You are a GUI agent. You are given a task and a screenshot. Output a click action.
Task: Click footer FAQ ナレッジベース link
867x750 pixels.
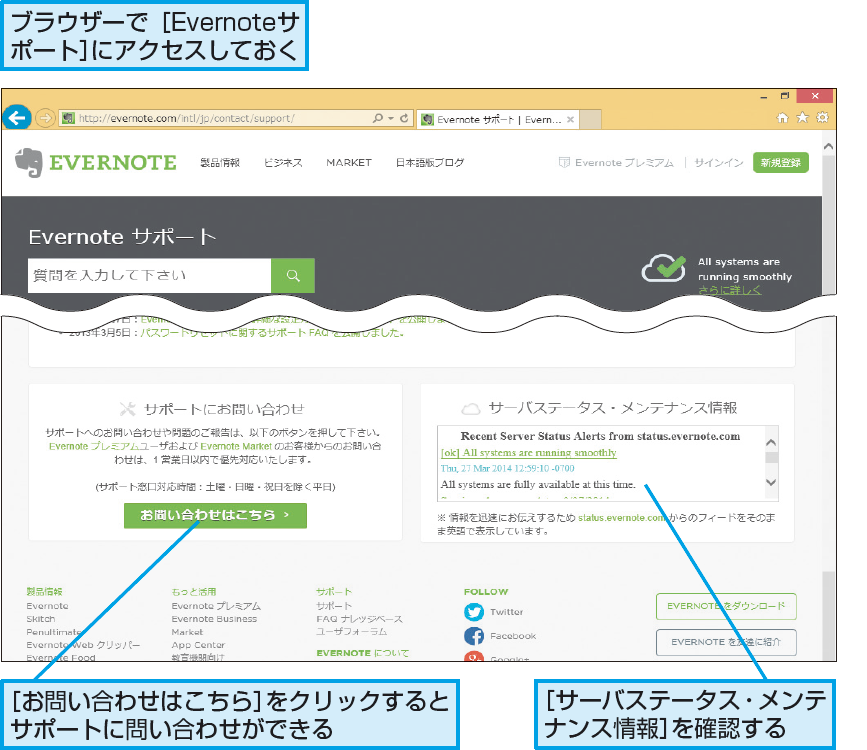point(359,619)
